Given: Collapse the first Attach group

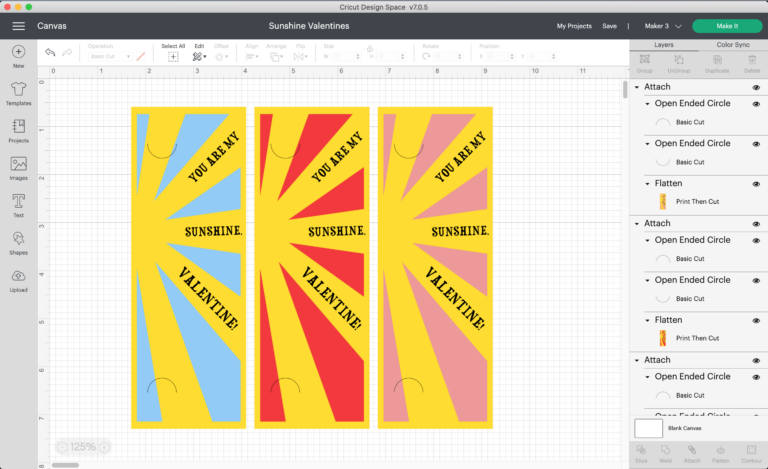Looking at the screenshot, I should (638, 88).
